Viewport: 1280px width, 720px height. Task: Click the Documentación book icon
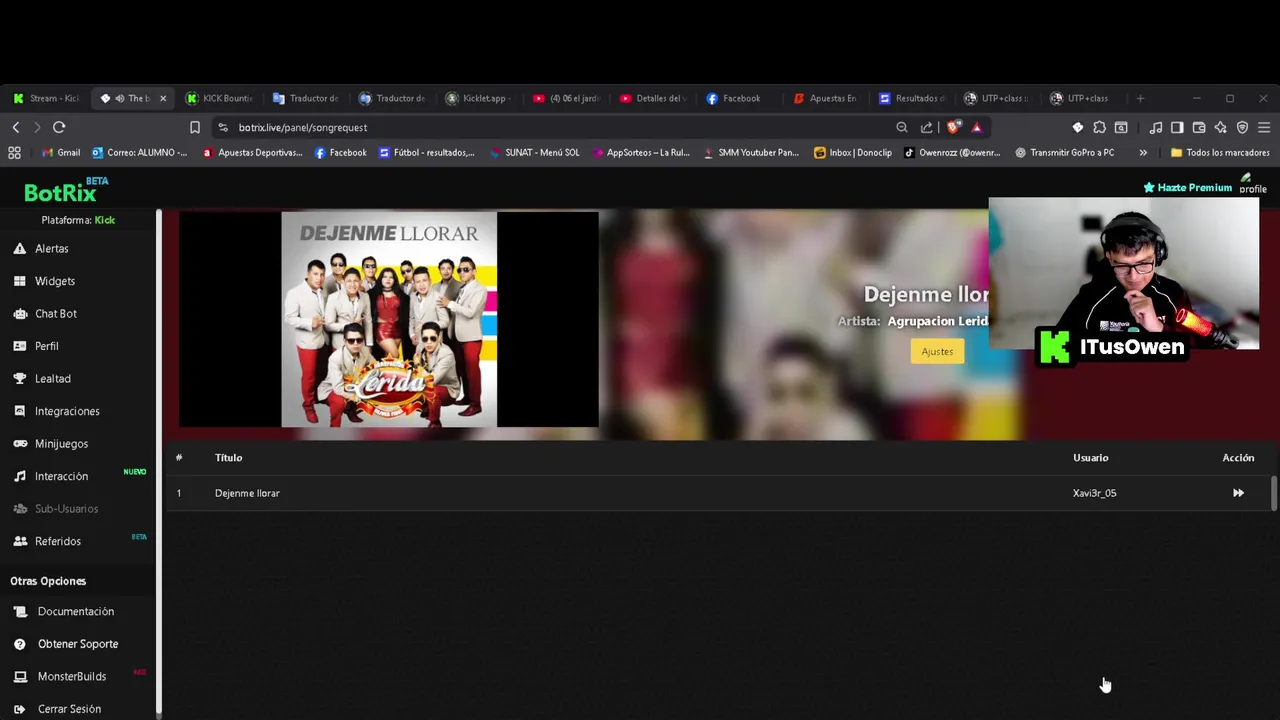[x=19, y=611]
